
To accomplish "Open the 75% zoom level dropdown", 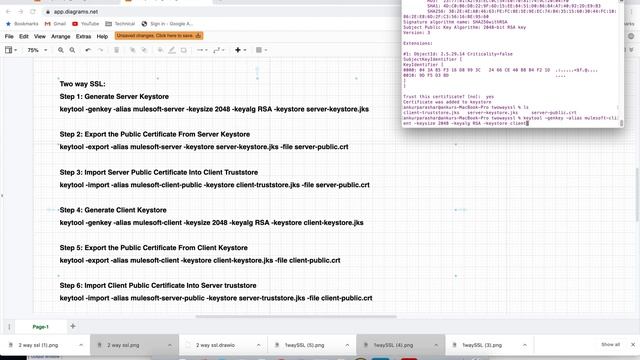I will pyautogui.click(x=37, y=50).
